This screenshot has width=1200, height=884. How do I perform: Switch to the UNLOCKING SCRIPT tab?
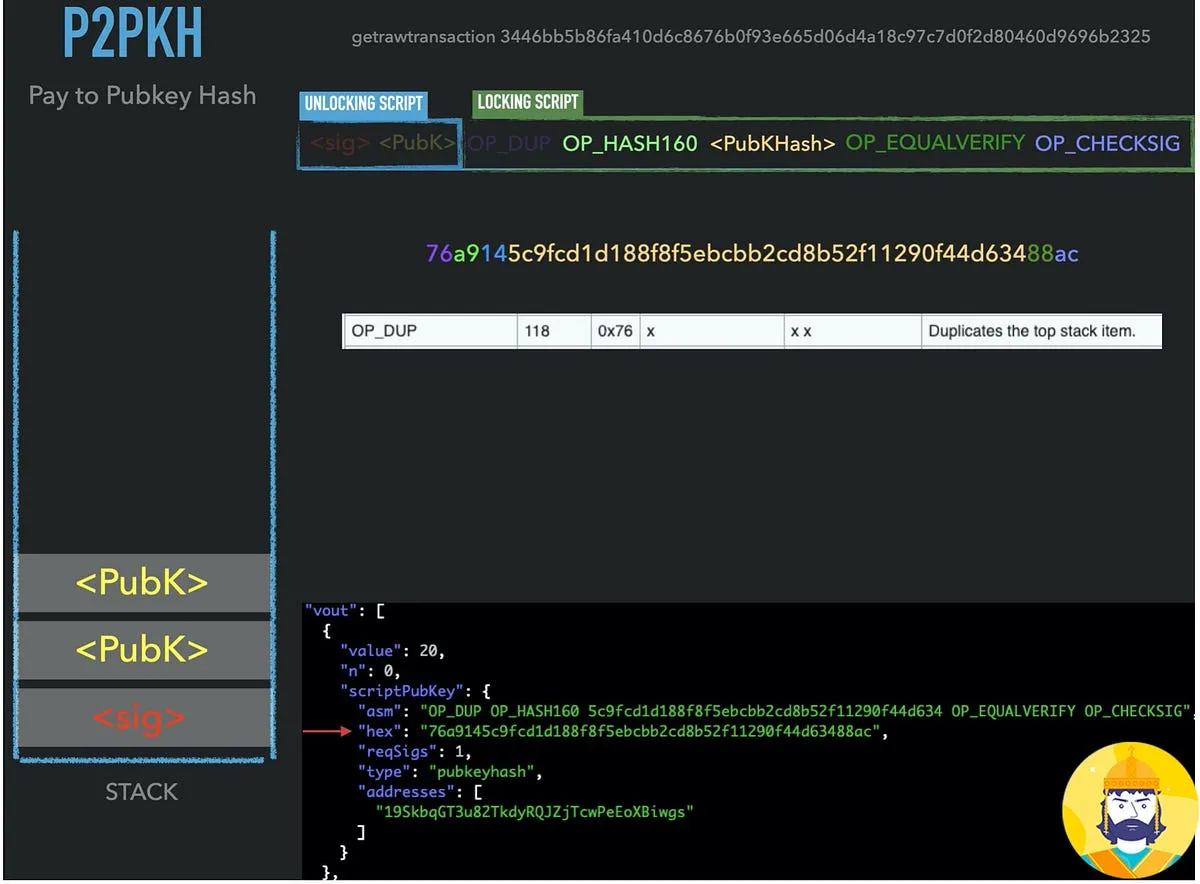[363, 103]
